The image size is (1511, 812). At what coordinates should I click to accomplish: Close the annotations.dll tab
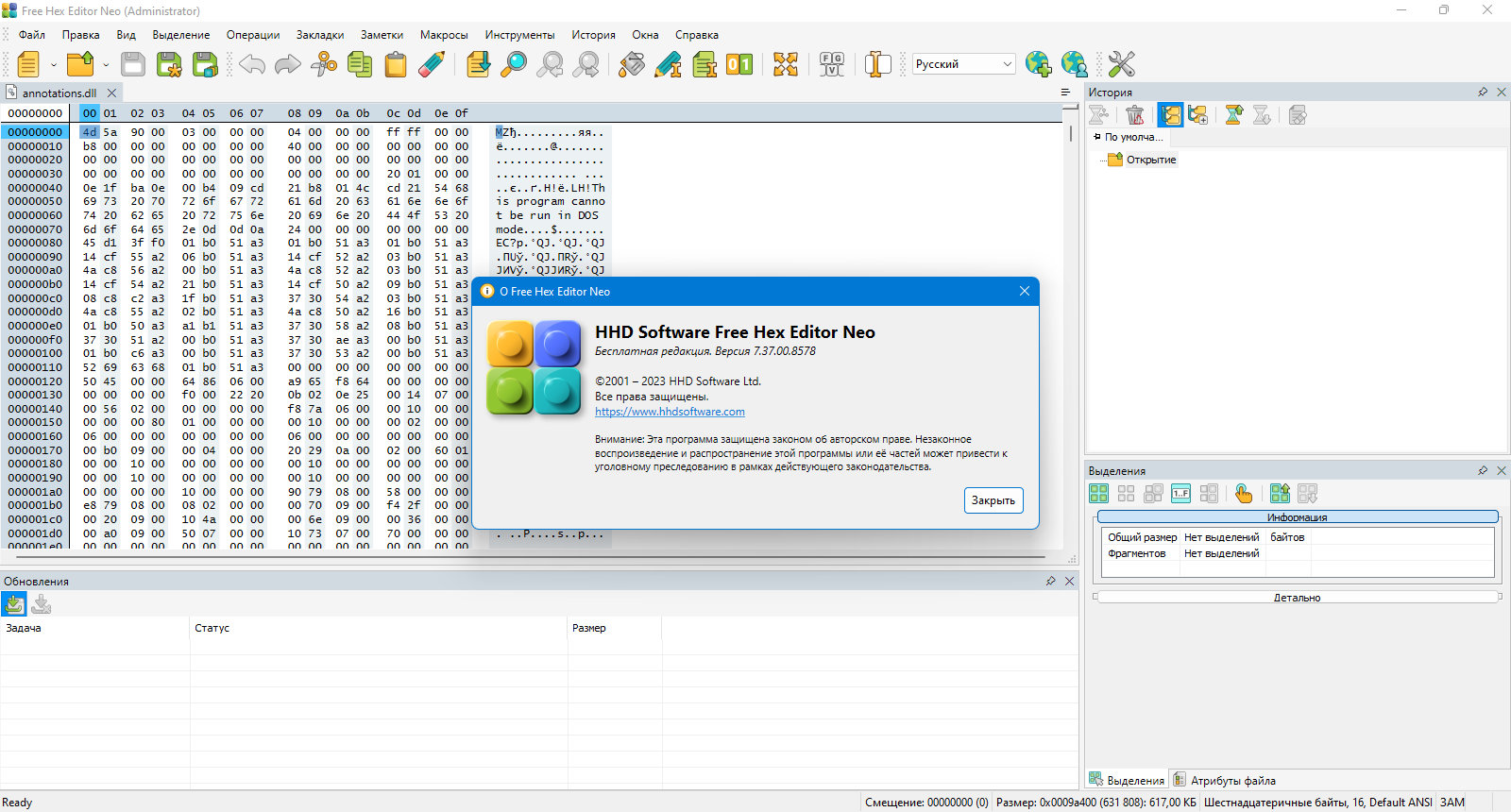pyautogui.click(x=111, y=93)
